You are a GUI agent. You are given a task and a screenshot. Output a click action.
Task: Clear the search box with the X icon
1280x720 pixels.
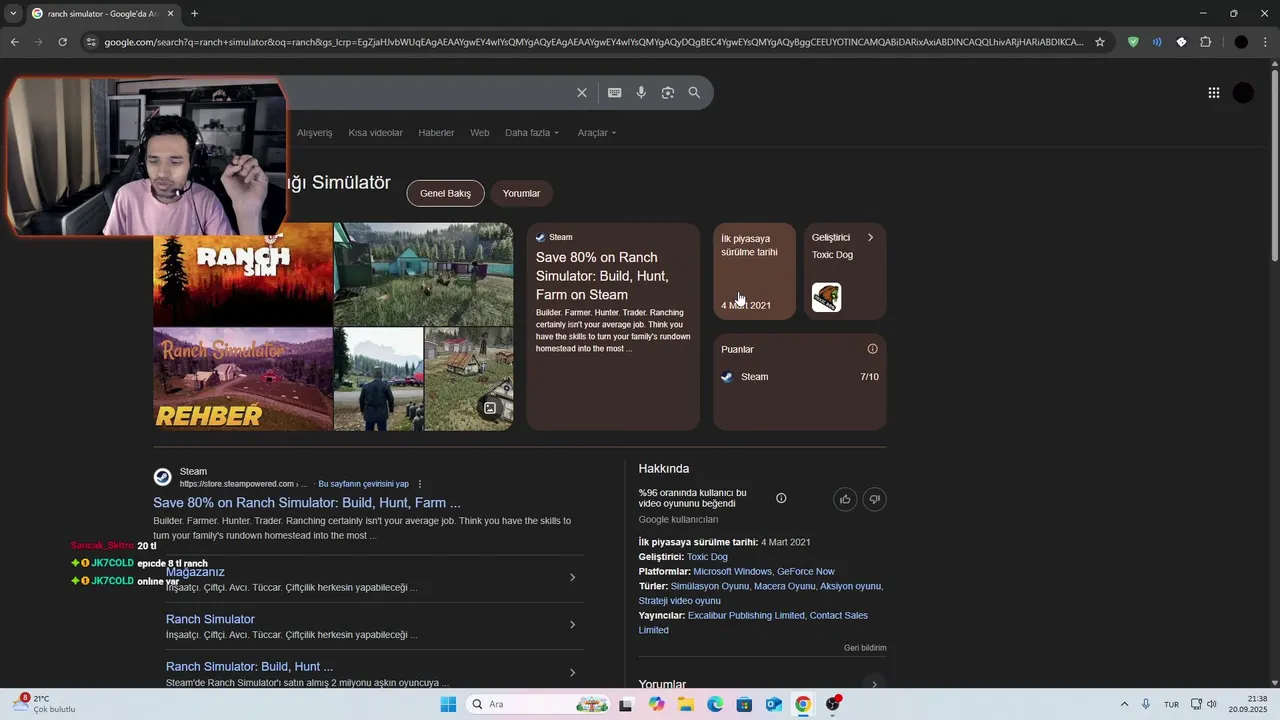582,92
